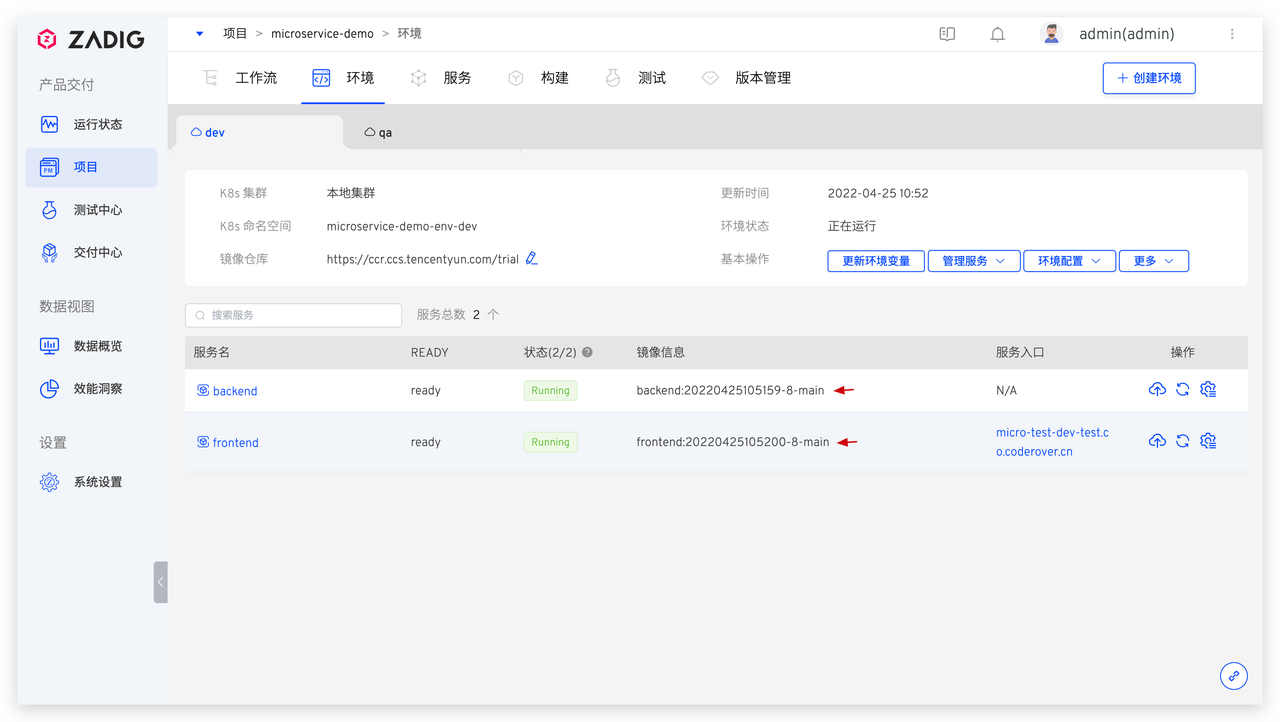Click the update time 2022-04-25 10:52

click(878, 193)
